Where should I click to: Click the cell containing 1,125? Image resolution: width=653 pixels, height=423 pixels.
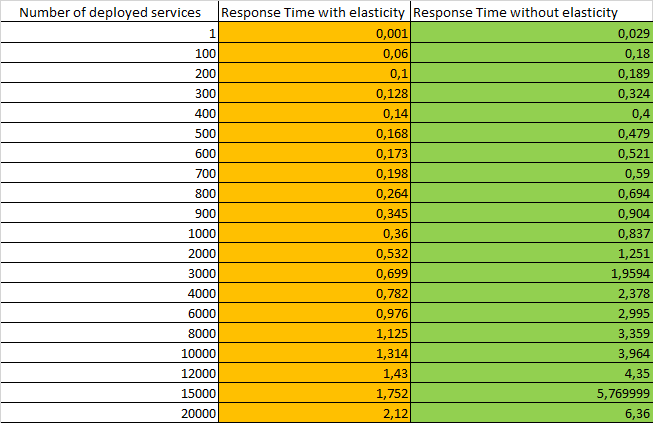(314, 332)
